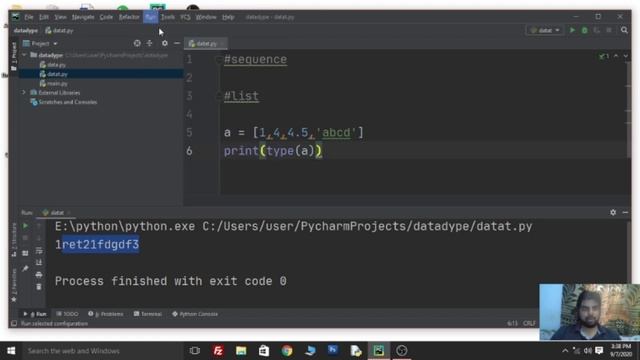Image resolution: width=640 pixels, height=360 pixels.
Task: Open the Navigate menu
Action: pos(83,17)
